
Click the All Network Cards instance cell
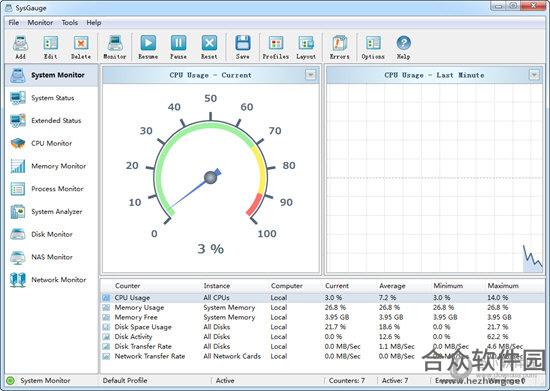[232, 356]
